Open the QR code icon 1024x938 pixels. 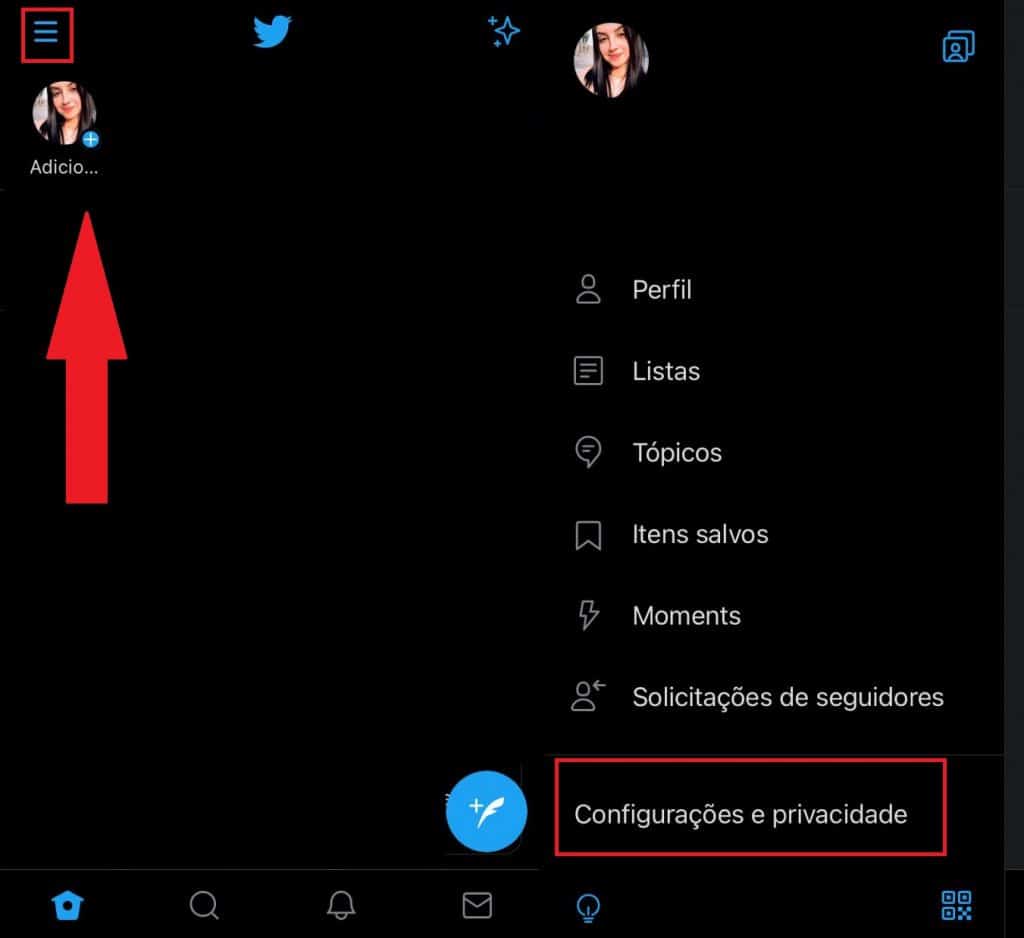point(957,905)
